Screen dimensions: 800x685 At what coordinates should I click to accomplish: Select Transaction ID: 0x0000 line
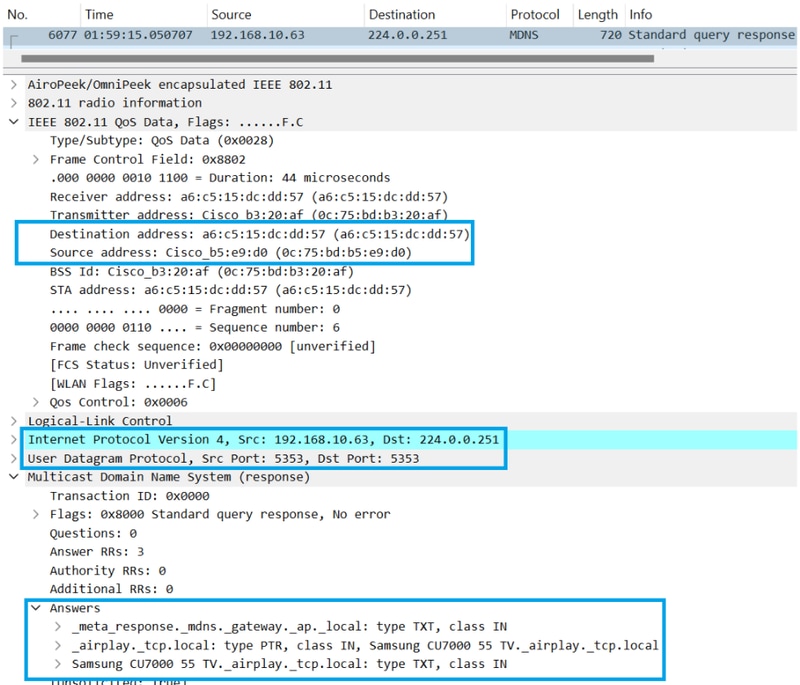coord(130,496)
